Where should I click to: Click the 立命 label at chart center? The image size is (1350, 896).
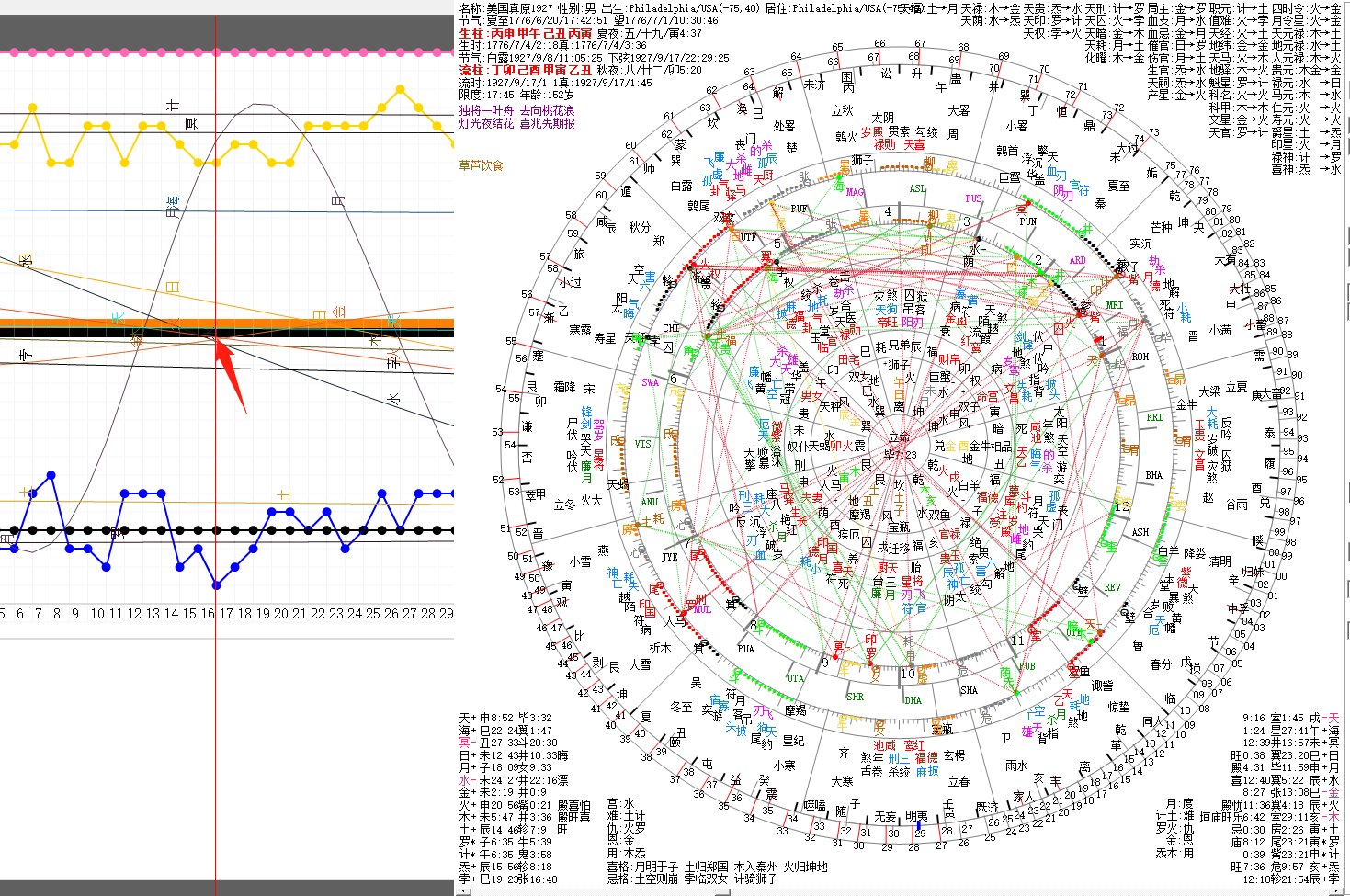point(899,437)
